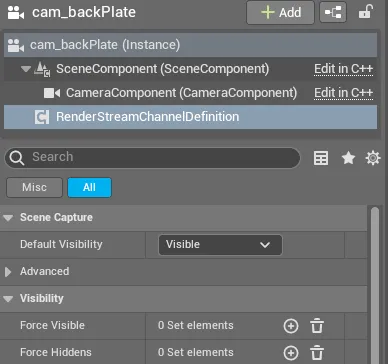
Task: Collapse the Scene Capture section
Action: pos(8,218)
